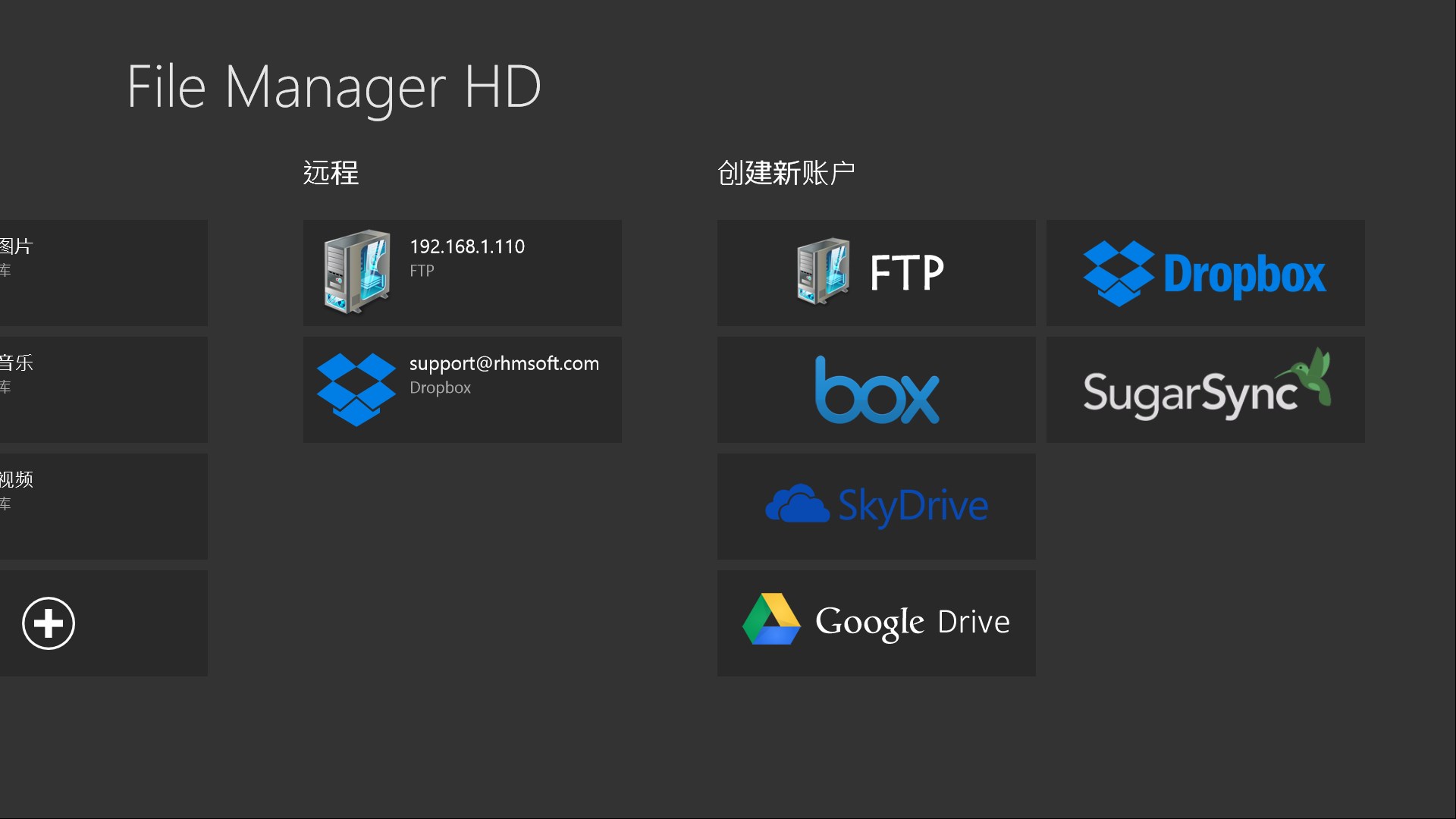
Task: Click the Dropbox subtitle under support@rhmsoft.com
Action: coord(440,388)
